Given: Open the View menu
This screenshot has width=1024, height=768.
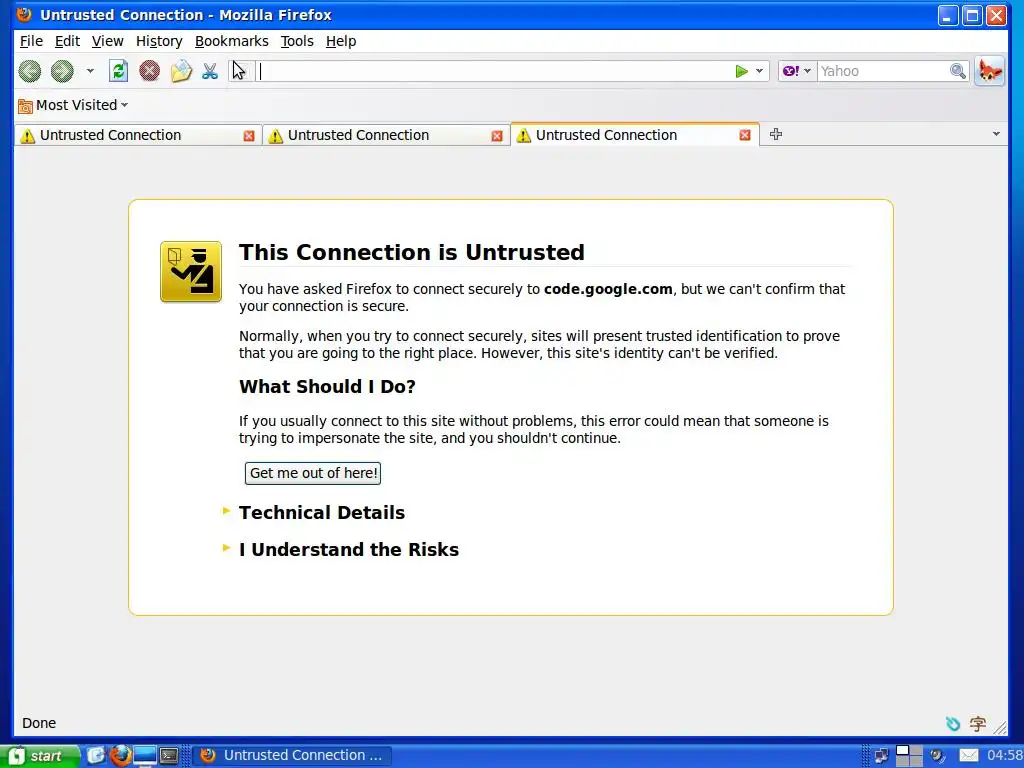Looking at the screenshot, I should 108,41.
